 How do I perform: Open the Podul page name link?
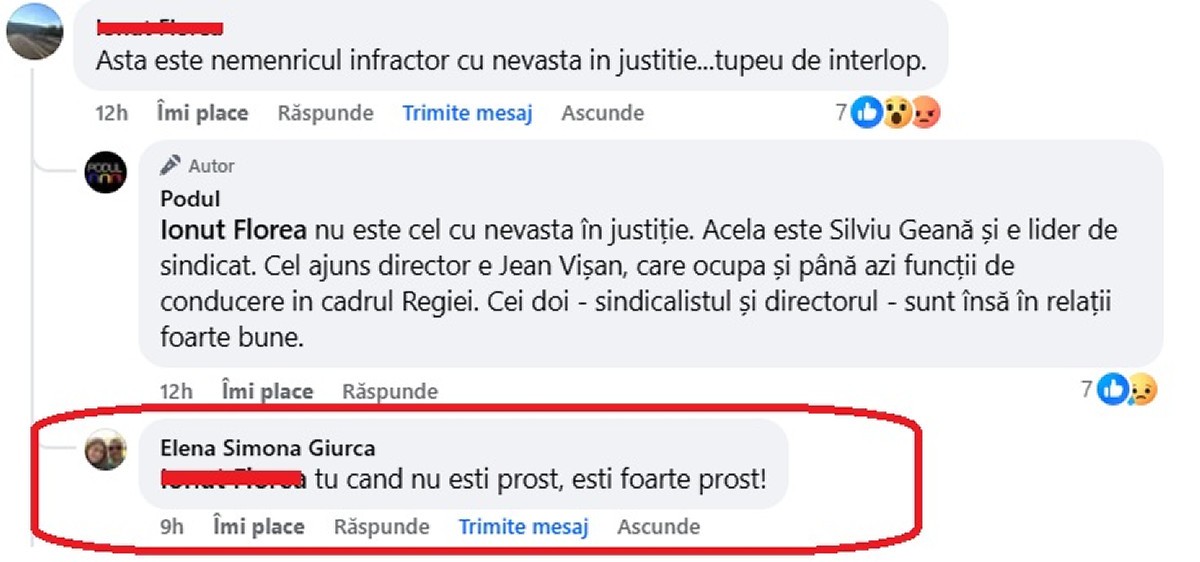point(190,199)
